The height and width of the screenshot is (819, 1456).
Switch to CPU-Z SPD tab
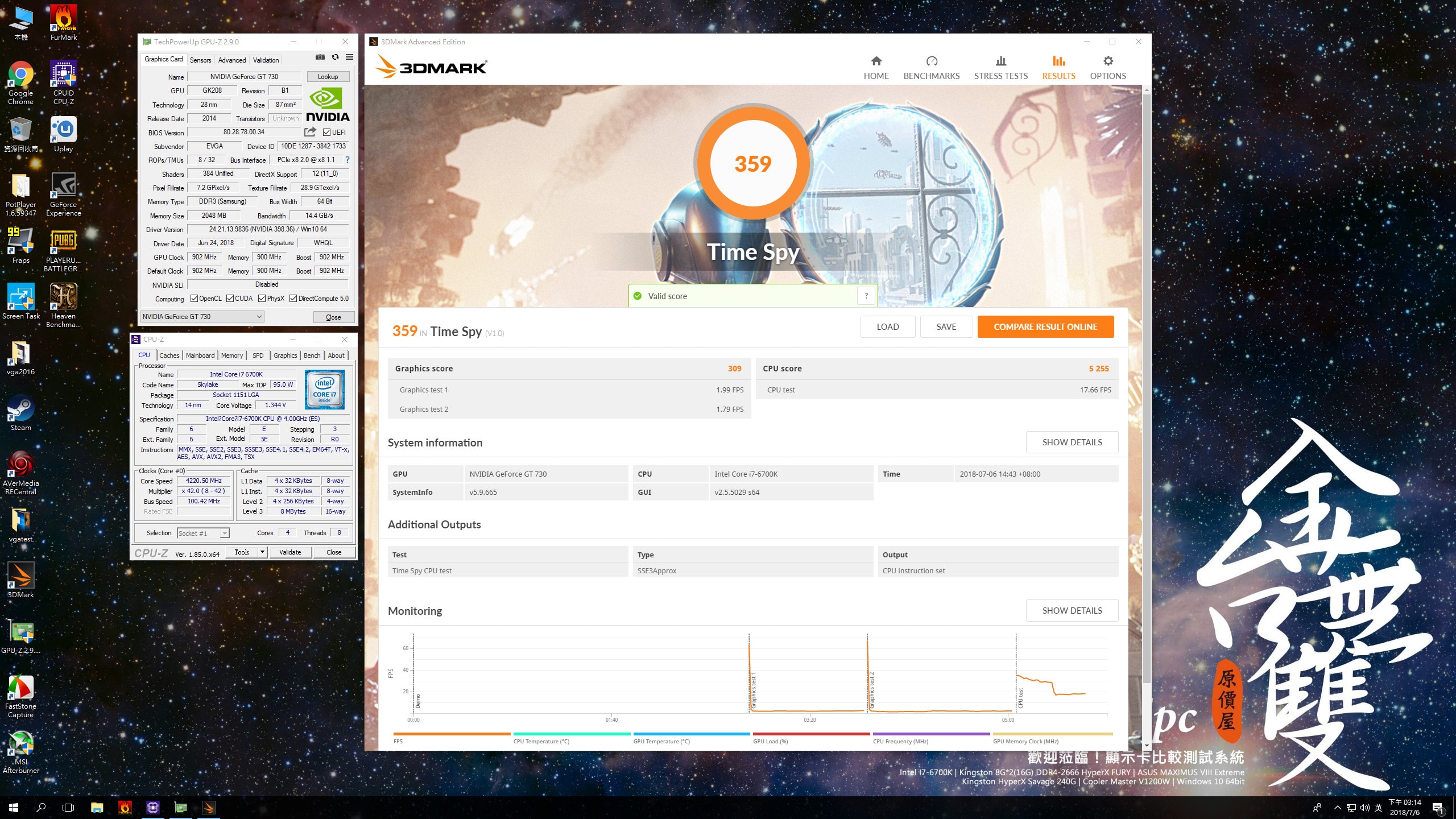pos(258,355)
